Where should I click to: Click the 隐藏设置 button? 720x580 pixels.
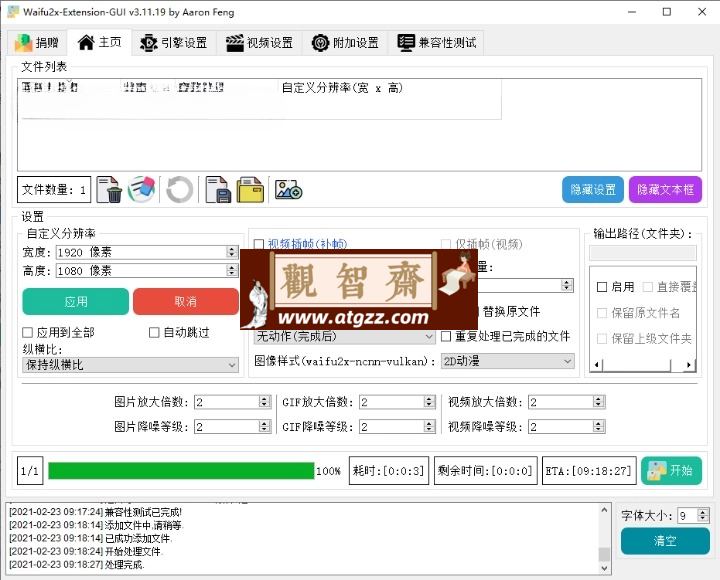click(593, 190)
